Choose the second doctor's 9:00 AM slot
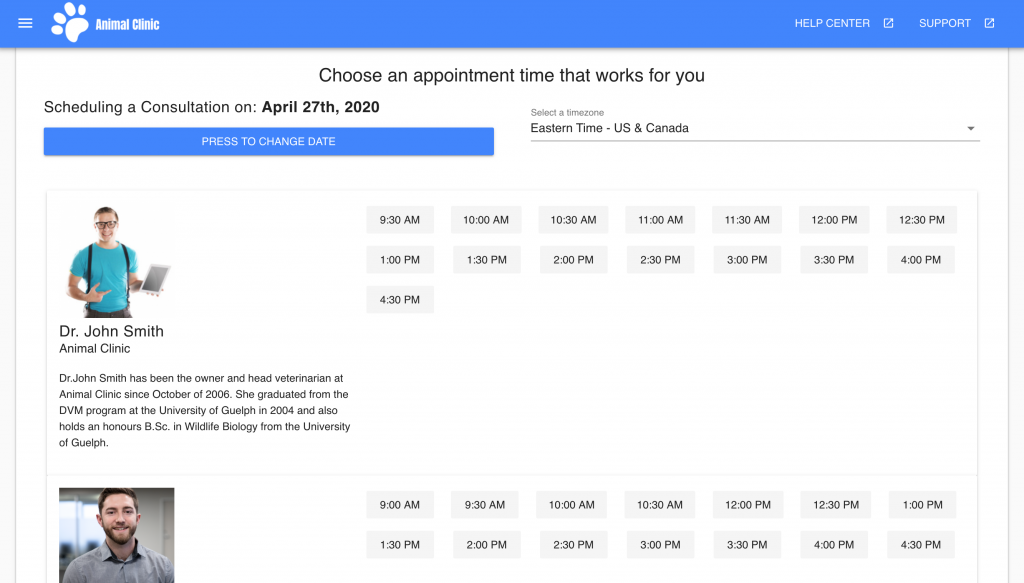Viewport: 1024px width, 583px height. click(400, 505)
